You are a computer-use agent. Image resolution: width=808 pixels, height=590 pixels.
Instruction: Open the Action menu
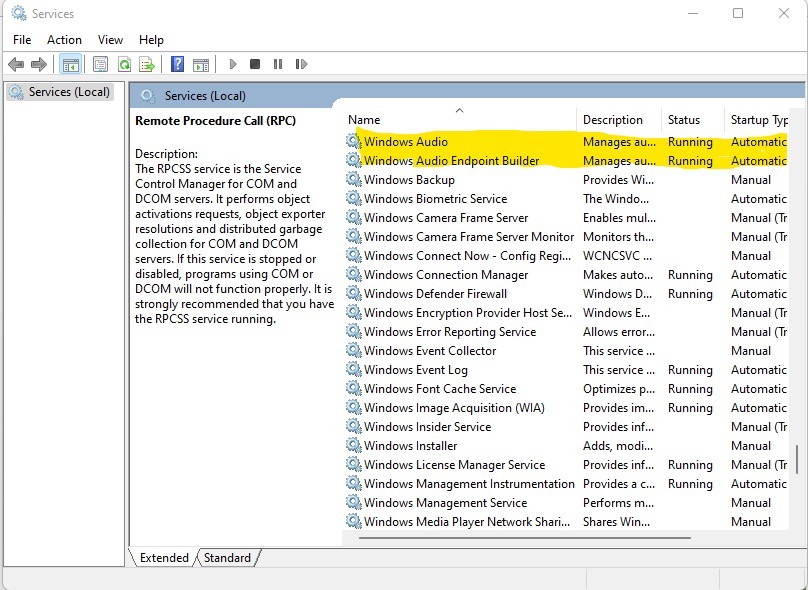(x=64, y=40)
